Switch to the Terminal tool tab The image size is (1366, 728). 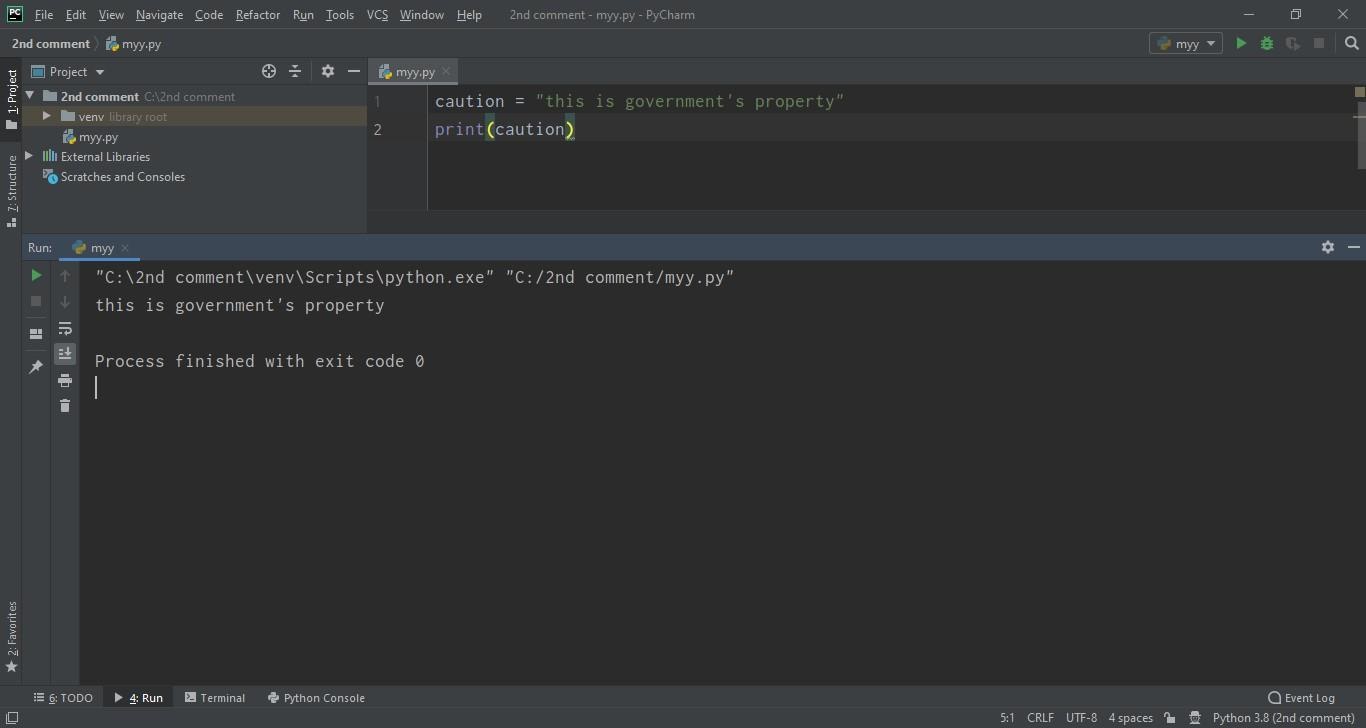point(215,698)
